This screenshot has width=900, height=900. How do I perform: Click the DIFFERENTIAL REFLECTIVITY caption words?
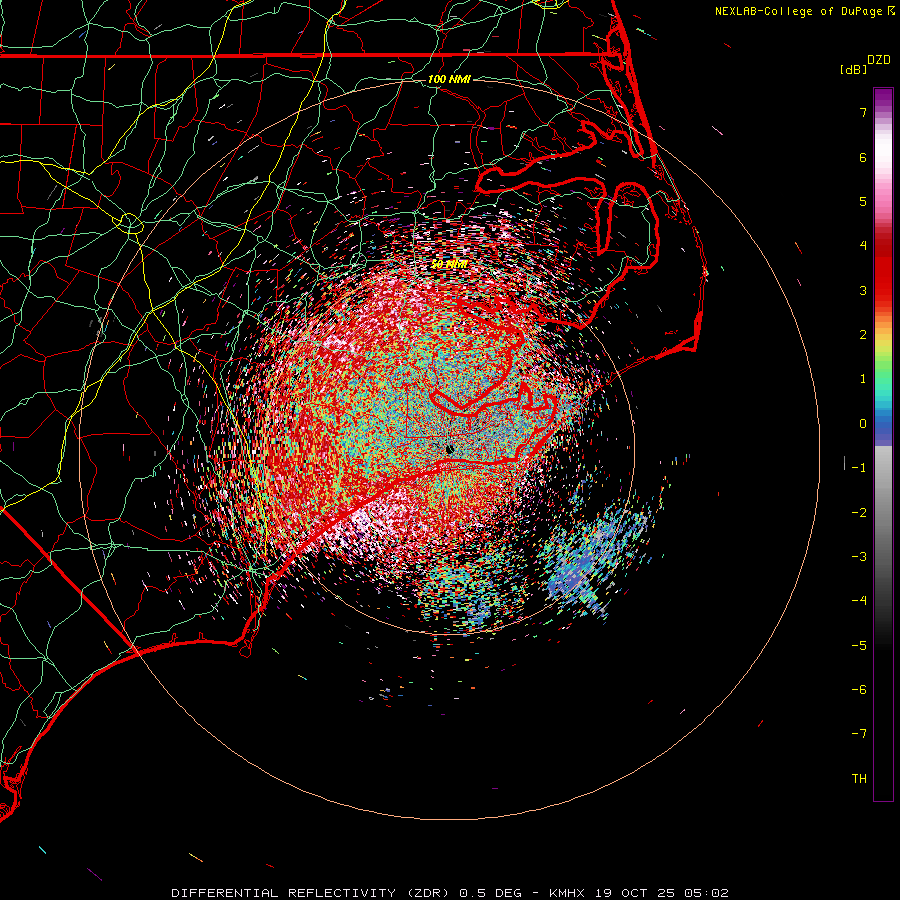coord(284,893)
